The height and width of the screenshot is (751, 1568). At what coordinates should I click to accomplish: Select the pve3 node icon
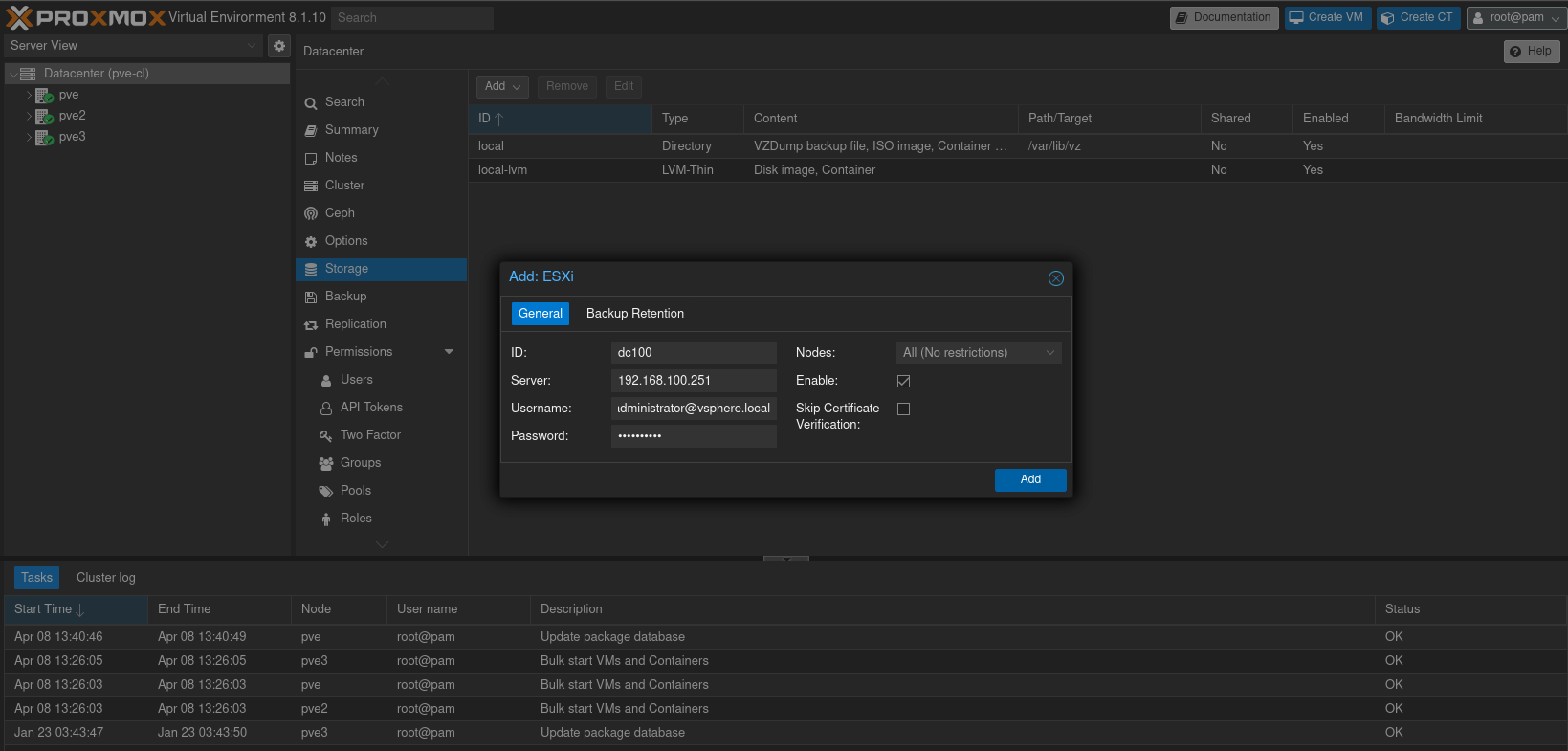click(44, 137)
